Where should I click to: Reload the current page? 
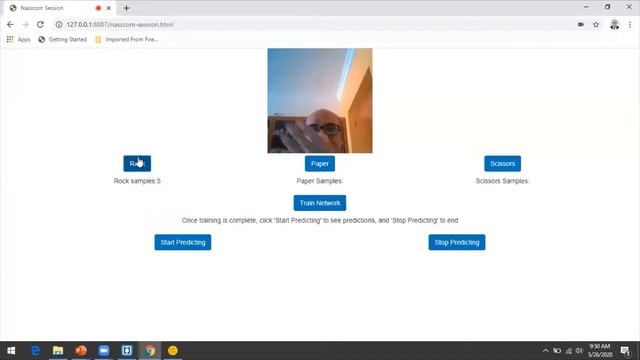[40, 24]
